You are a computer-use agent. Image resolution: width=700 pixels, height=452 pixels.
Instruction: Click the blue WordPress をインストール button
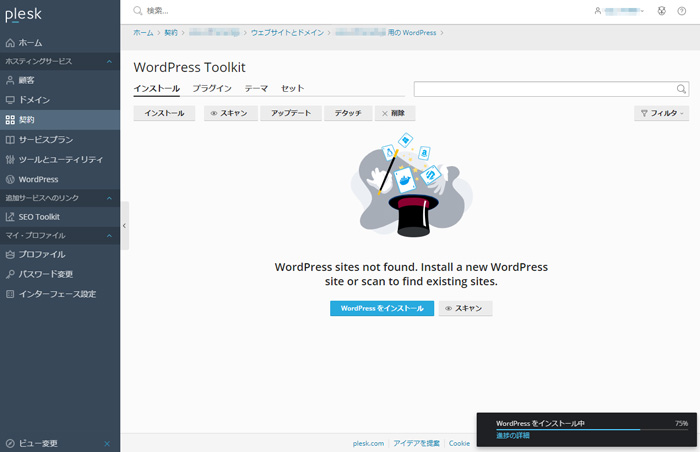point(382,308)
